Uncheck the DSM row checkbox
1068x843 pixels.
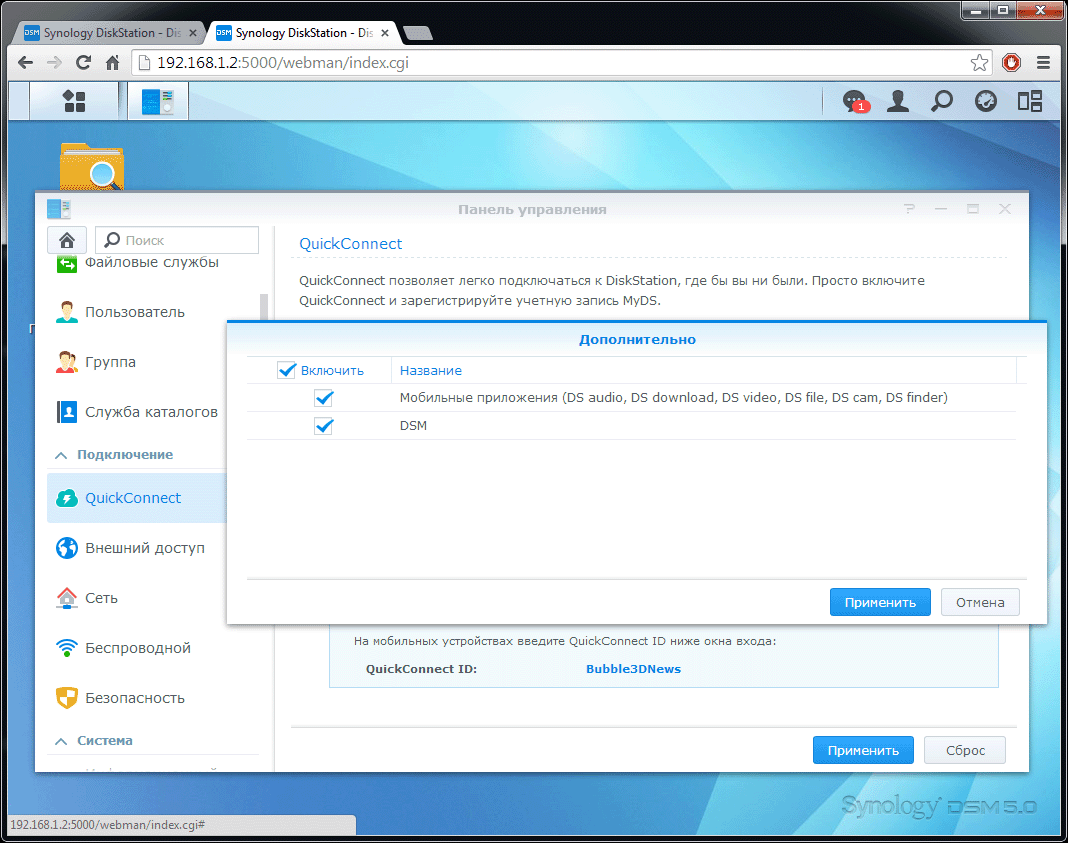[x=324, y=426]
